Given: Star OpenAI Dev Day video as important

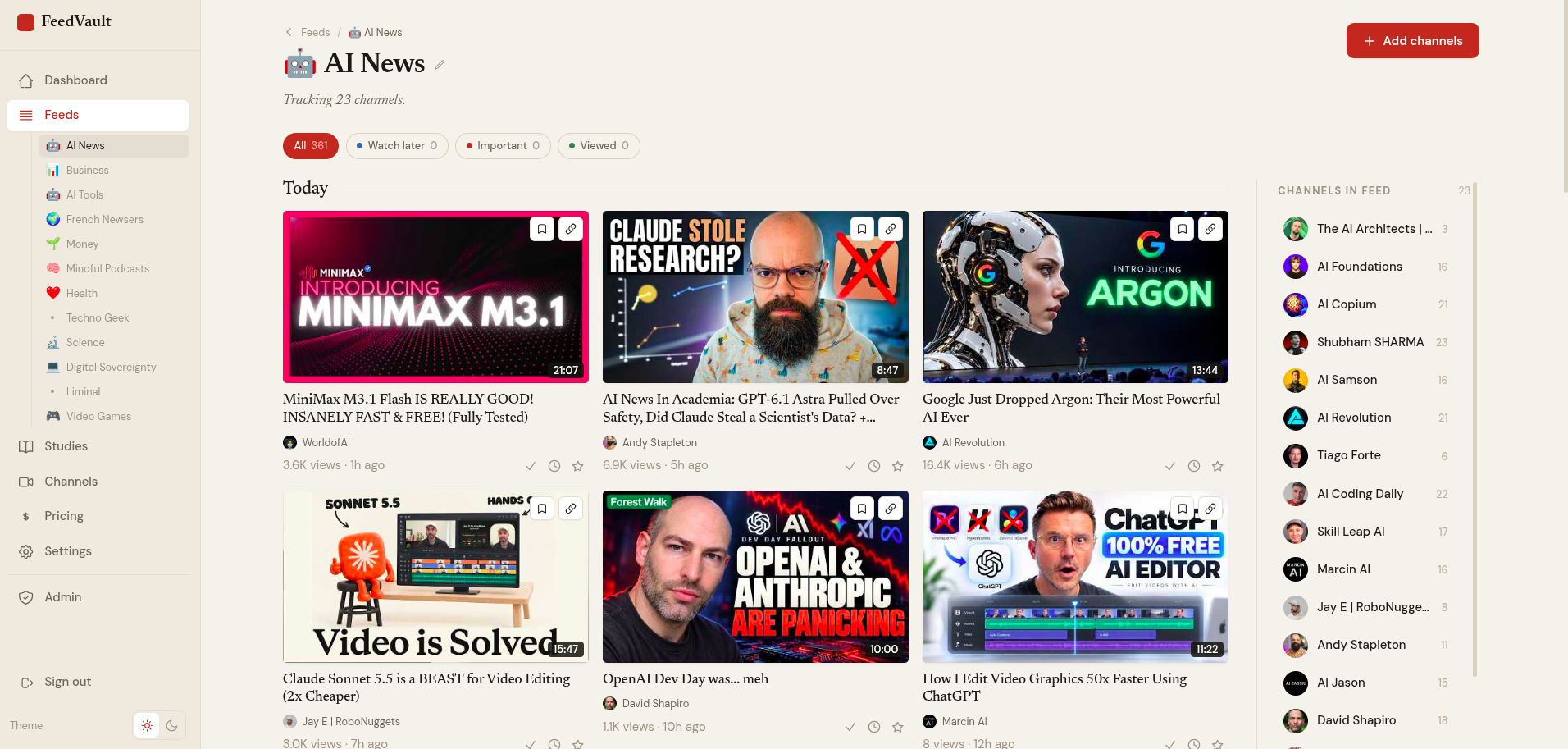Looking at the screenshot, I should [898, 727].
